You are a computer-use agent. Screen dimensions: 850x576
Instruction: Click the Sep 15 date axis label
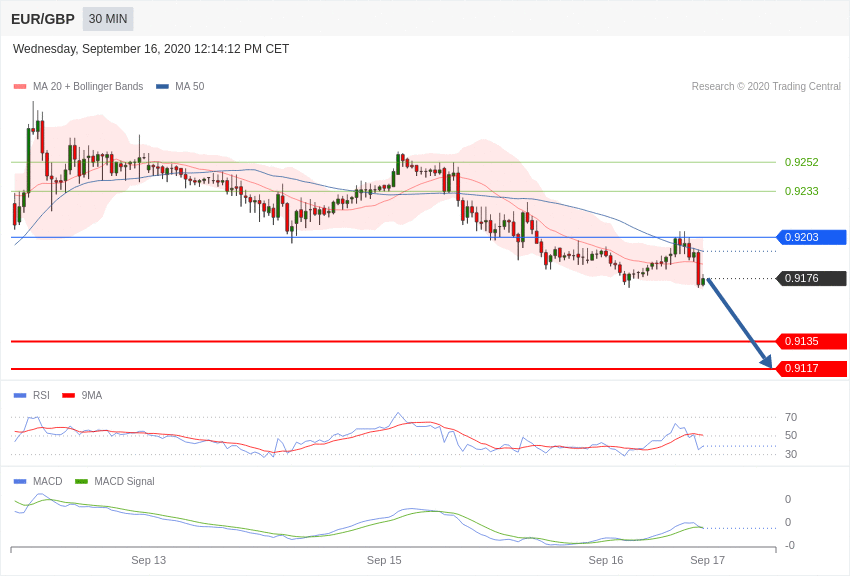pyautogui.click(x=384, y=560)
